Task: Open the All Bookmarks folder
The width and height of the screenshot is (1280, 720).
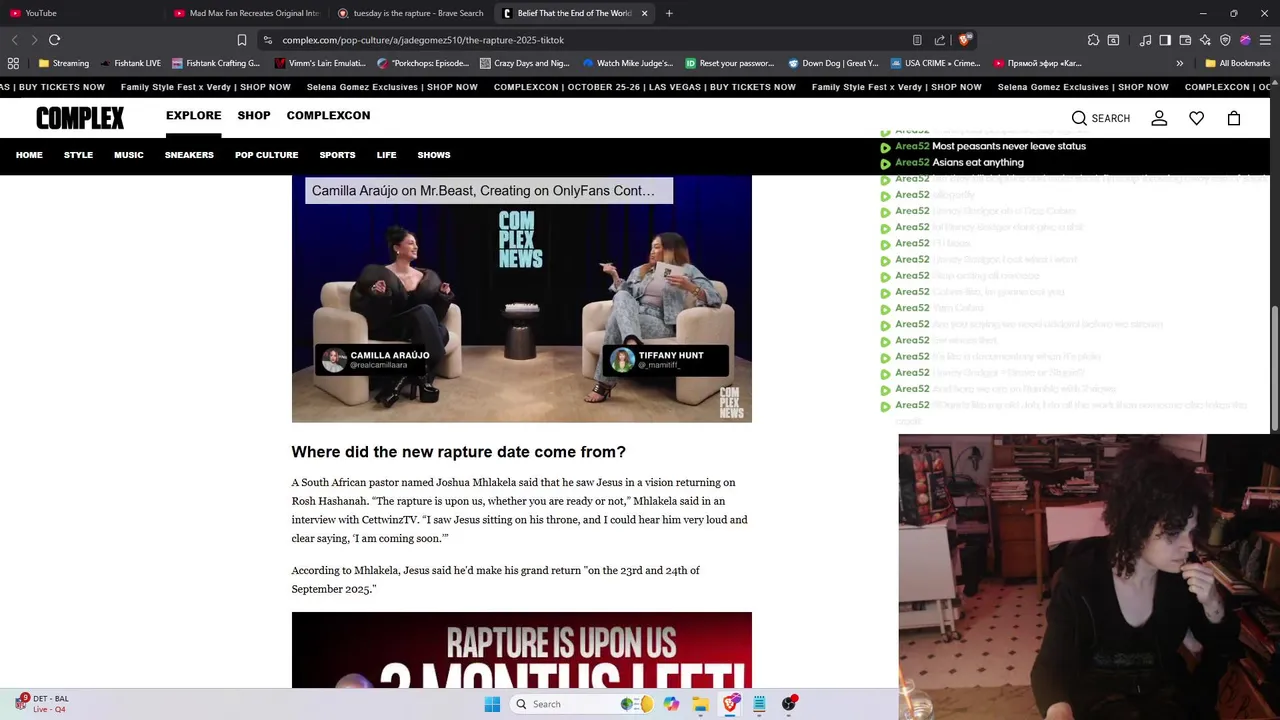Action: coord(1237,63)
